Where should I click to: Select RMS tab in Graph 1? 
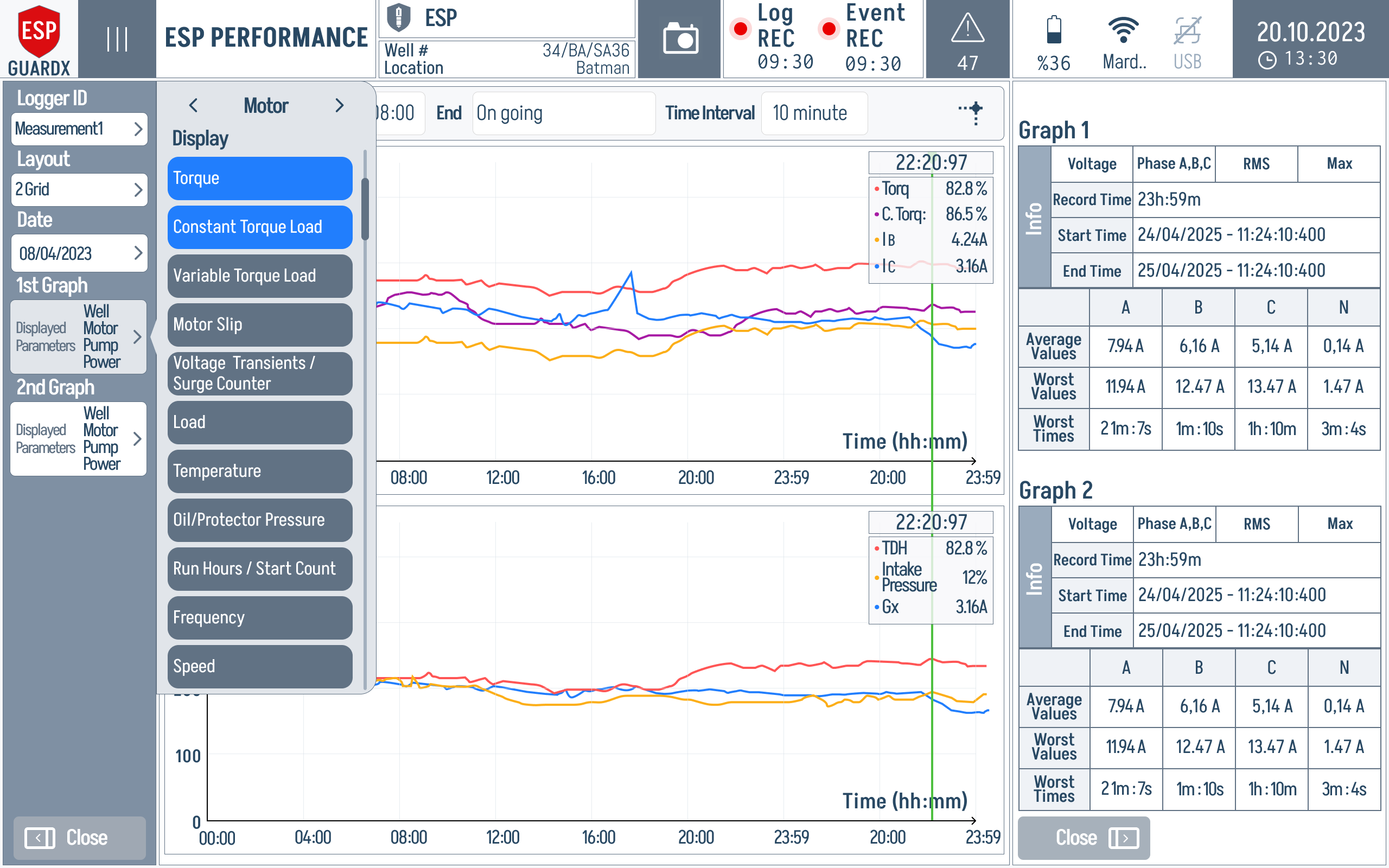point(1257,164)
